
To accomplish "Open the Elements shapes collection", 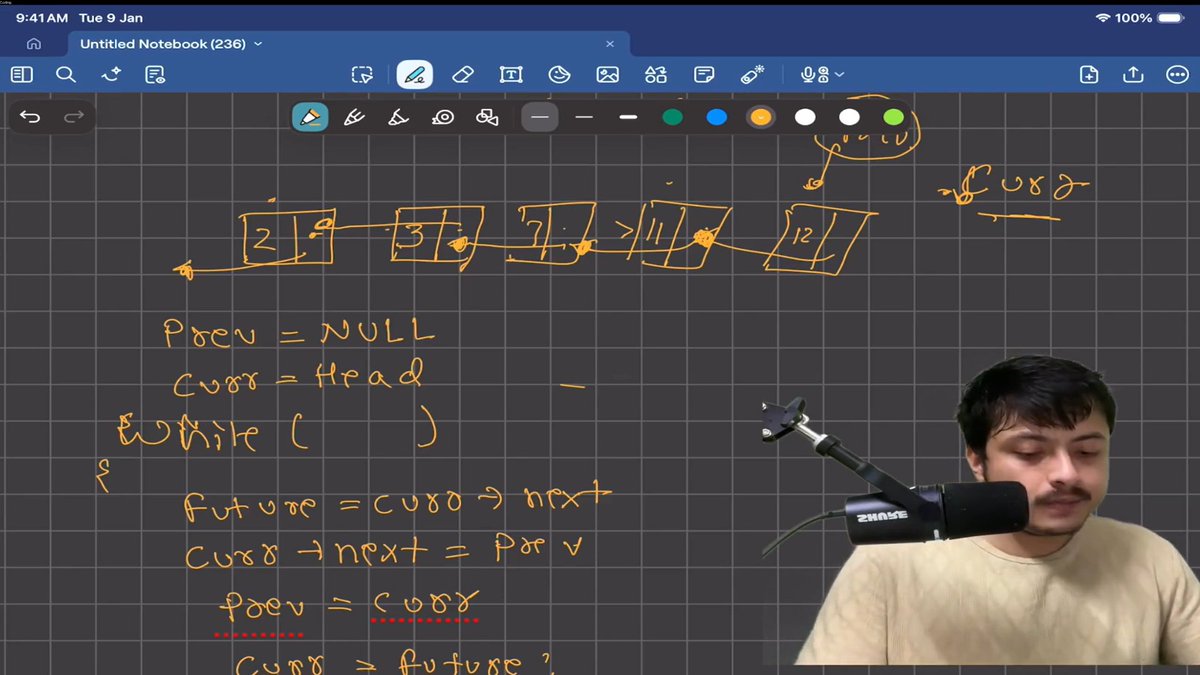I will tap(656, 75).
